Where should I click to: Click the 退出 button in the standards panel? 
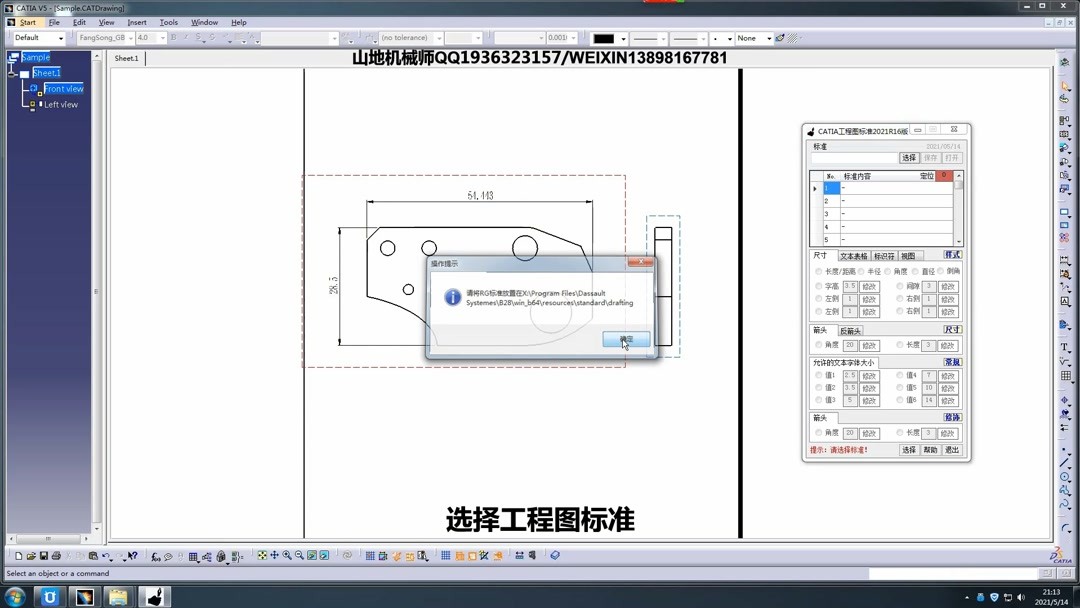pyautogui.click(x=953, y=450)
